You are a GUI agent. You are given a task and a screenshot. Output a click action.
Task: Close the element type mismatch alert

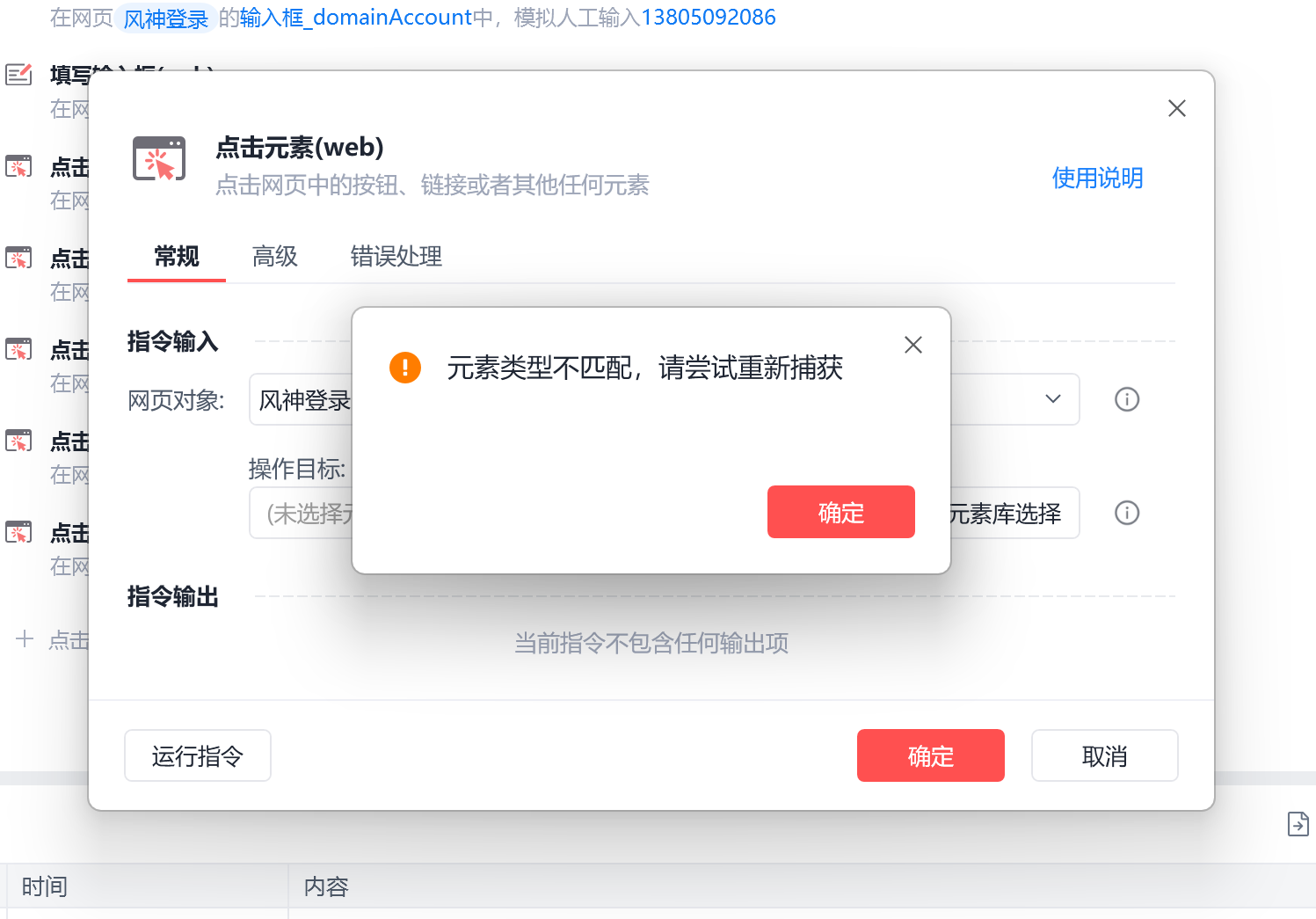click(x=913, y=345)
